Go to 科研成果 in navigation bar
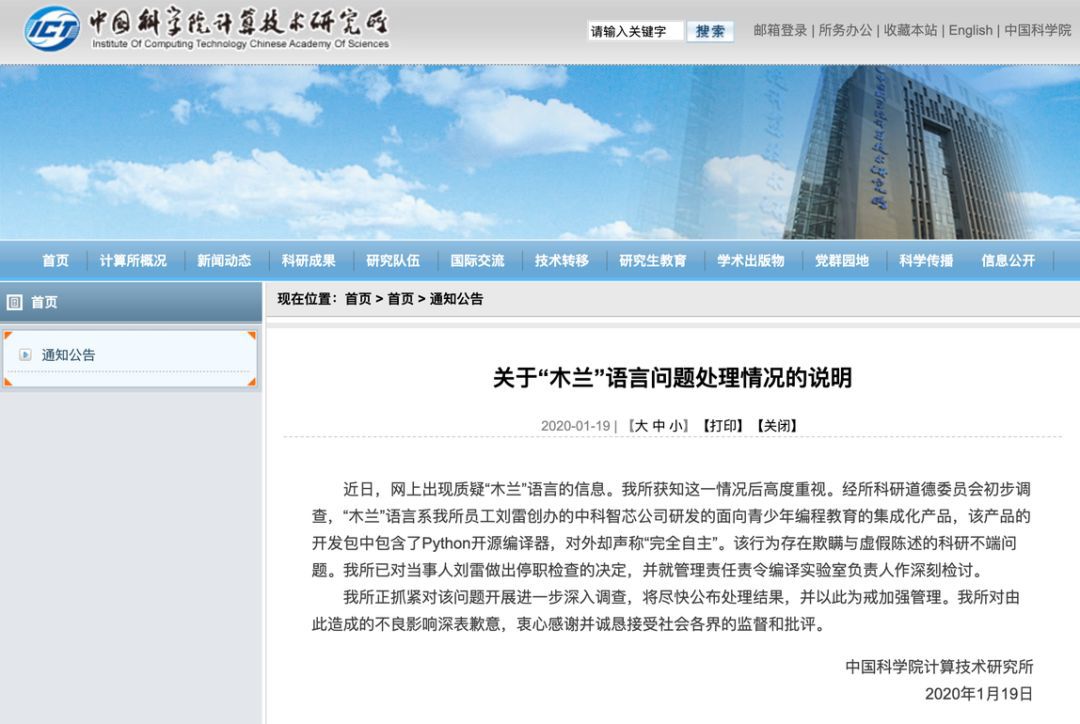 click(x=309, y=260)
